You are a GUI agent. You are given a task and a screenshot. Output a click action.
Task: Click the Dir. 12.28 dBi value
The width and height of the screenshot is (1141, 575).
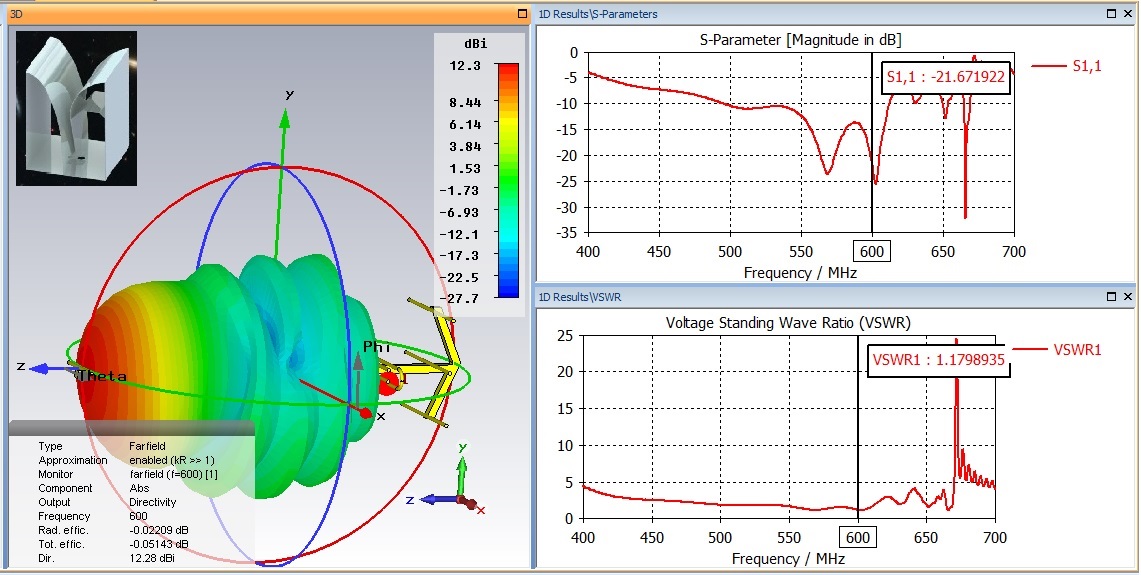pyautogui.click(x=152, y=558)
